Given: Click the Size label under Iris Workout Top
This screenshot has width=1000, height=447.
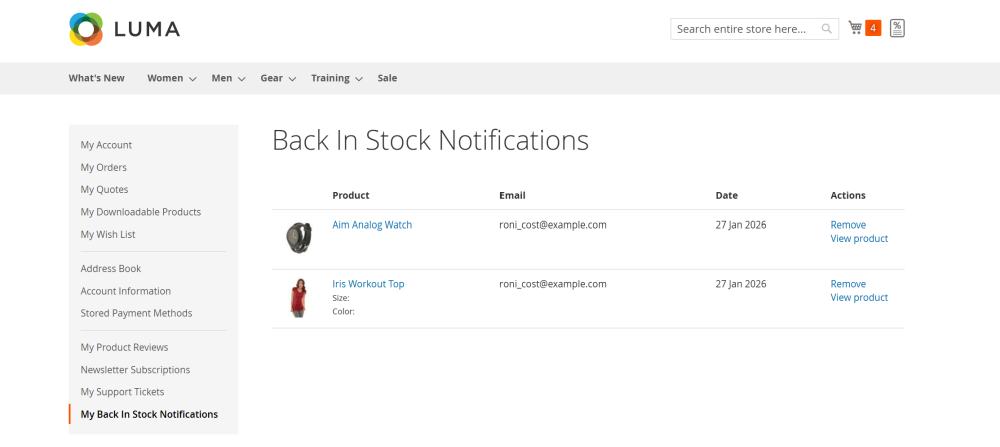Looking at the screenshot, I should [x=341, y=298].
